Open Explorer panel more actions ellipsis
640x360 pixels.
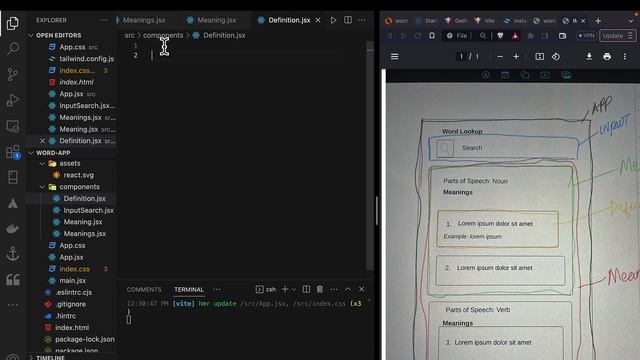point(104,20)
